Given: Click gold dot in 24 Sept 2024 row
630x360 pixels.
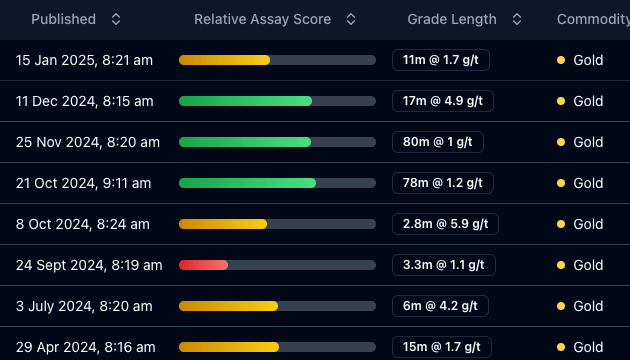Looking at the screenshot, I should 561,265.
